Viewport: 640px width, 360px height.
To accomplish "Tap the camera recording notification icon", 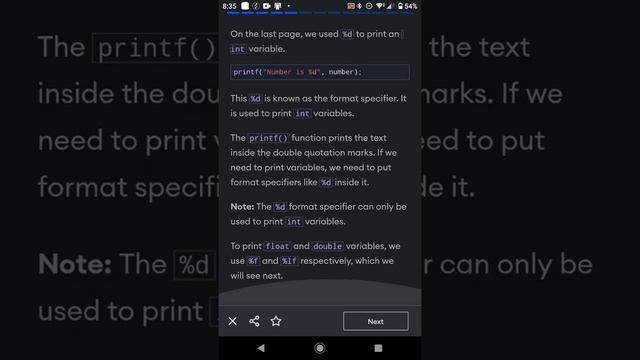I will pos(267,6).
